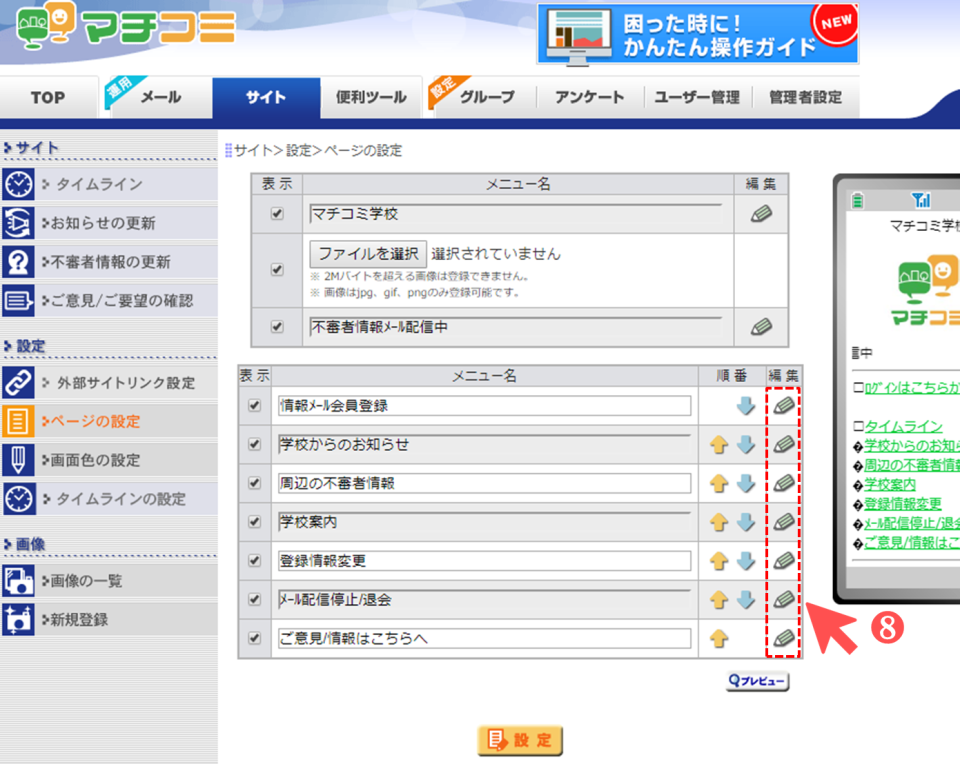Click ファイルを選択 file button
This screenshot has height=764, width=960.
[367, 253]
